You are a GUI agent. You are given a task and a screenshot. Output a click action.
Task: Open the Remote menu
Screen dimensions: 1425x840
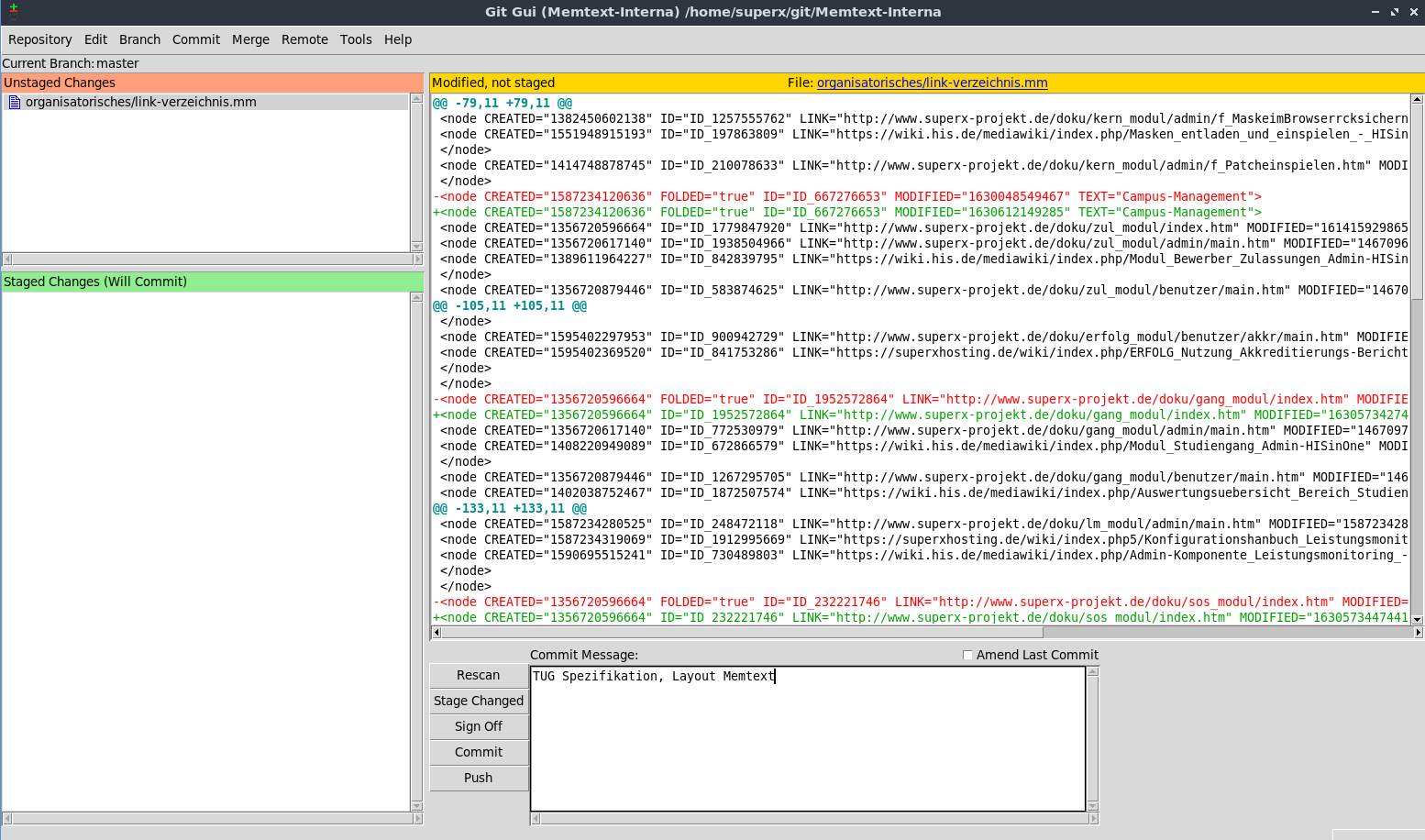coord(304,39)
